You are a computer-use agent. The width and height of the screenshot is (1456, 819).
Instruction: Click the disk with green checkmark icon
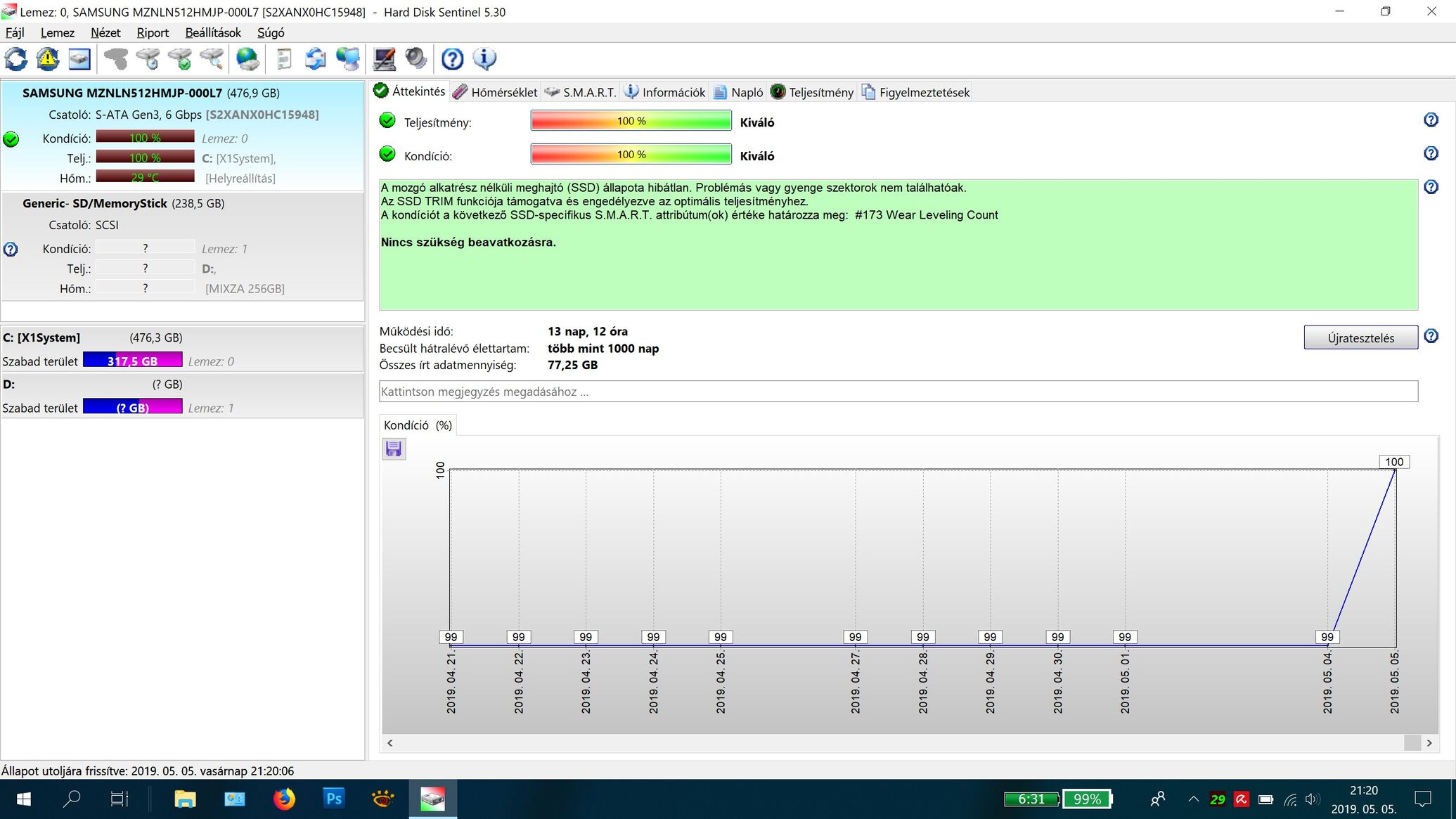click(180, 59)
